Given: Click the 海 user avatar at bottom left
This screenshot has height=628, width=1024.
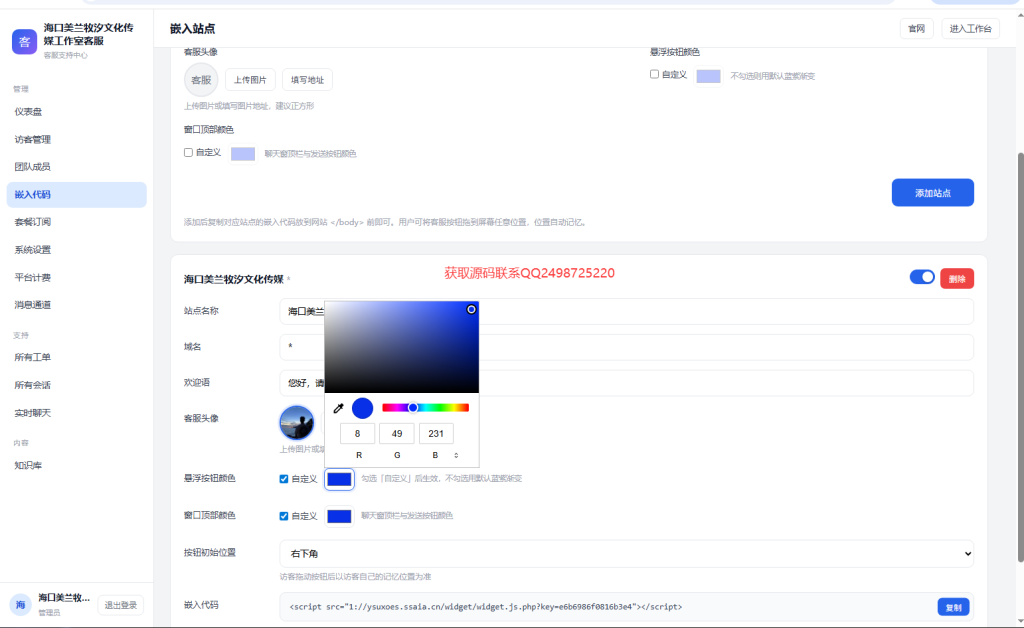Looking at the screenshot, I should click(20, 604).
